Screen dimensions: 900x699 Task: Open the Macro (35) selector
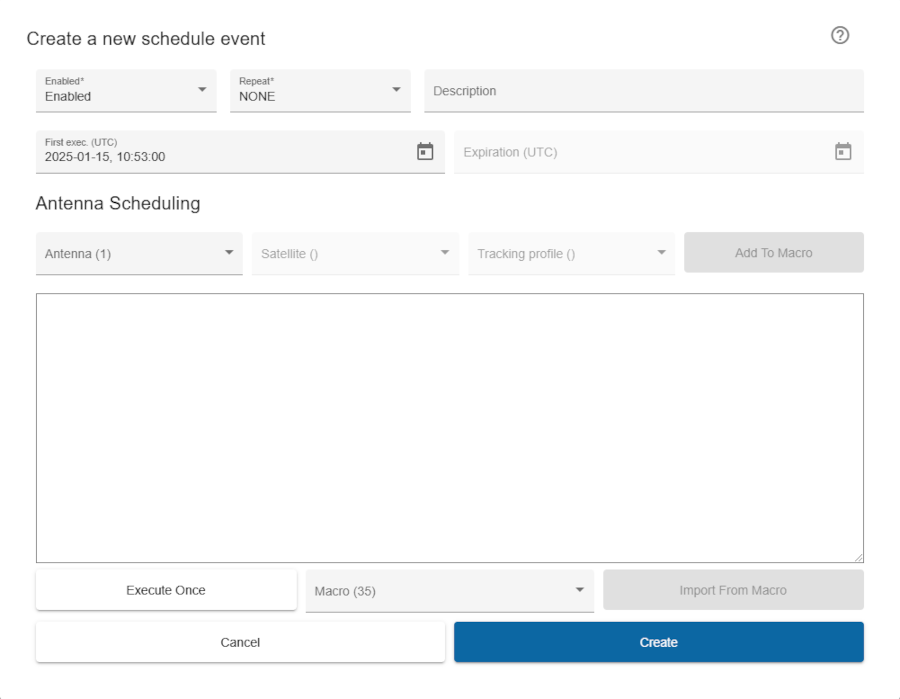[450, 590]
